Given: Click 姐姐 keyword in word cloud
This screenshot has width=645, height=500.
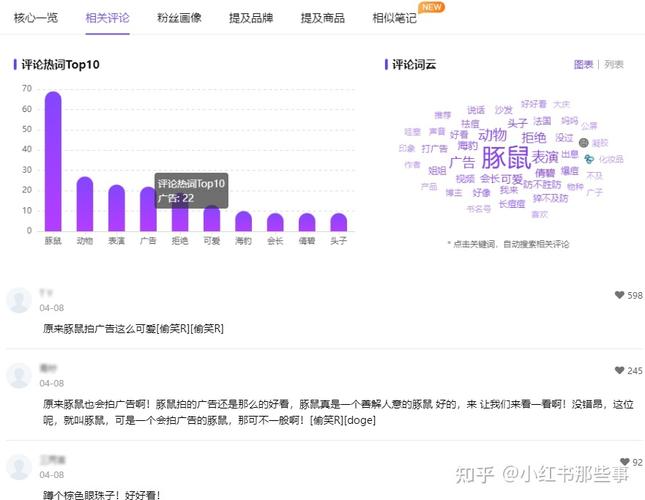Looking at the screenshot, I should pyautogui.click(x=437, y=171).
